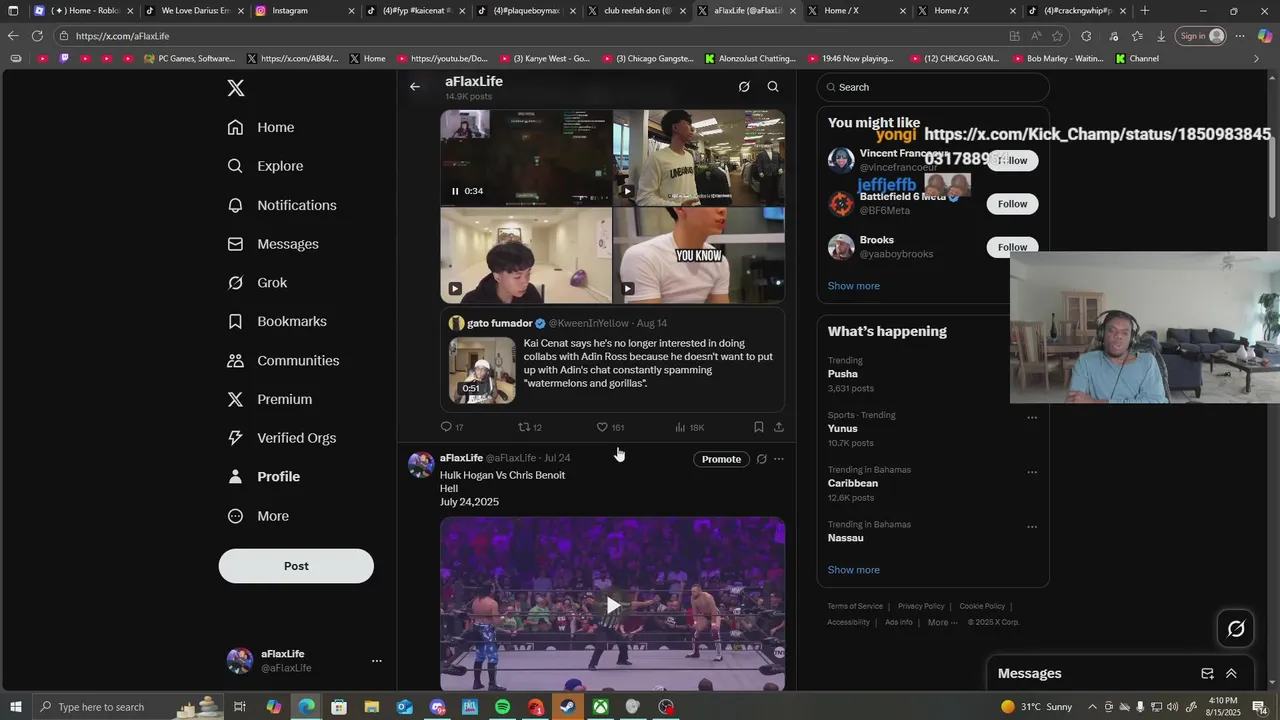Click the Post button

(x=296, y=566)
